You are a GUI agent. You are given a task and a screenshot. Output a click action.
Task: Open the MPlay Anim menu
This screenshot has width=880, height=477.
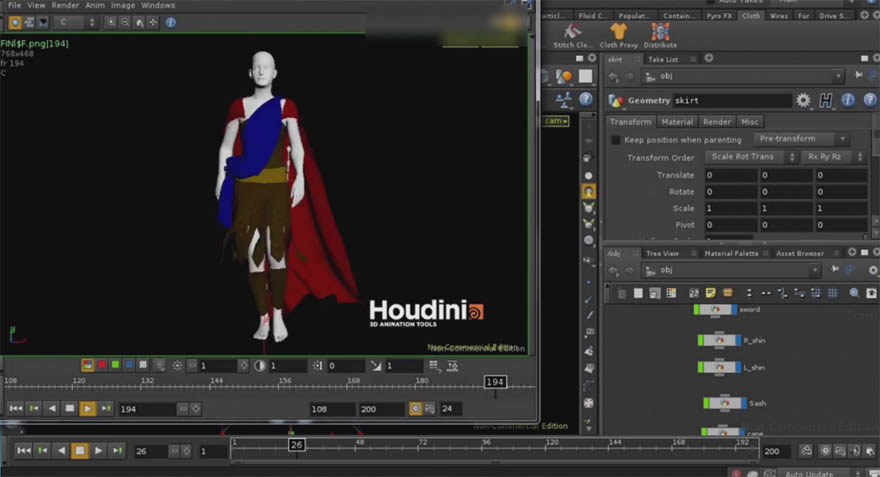pyautogui.click(x=94, y=5)
